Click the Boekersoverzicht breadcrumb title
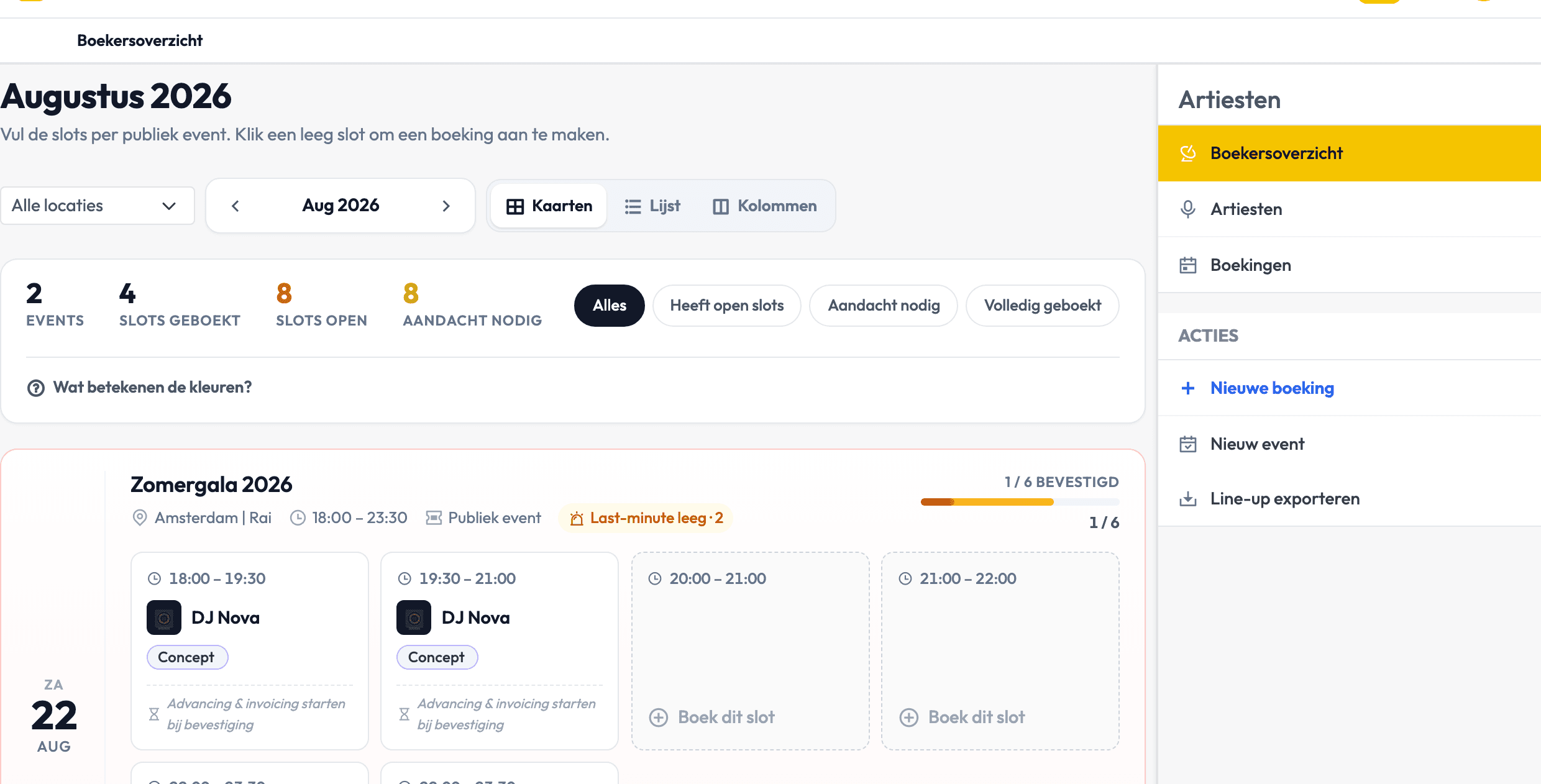 click(140, 40)
